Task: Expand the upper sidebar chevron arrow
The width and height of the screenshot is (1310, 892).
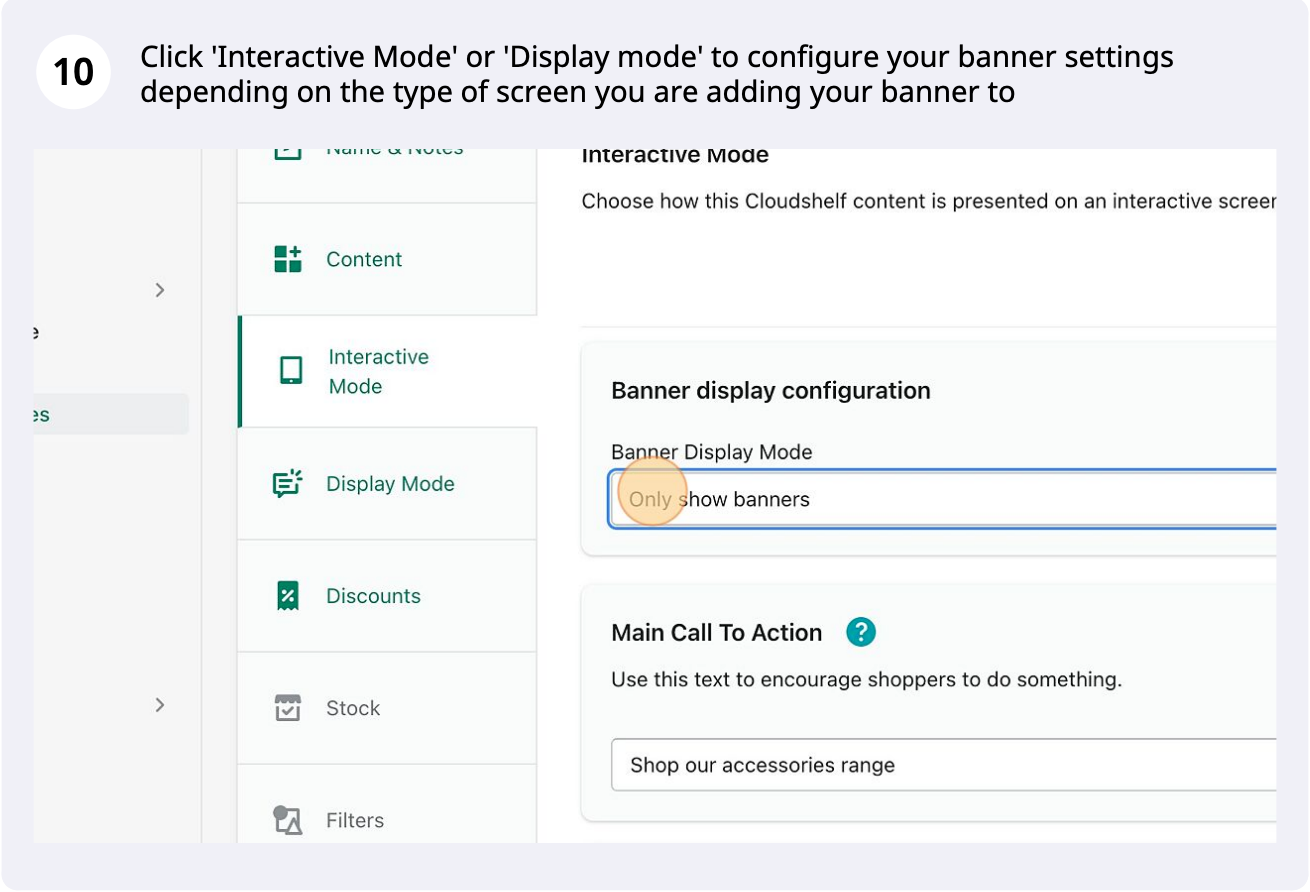Action: pyautogui.click(x=160, y=290)
